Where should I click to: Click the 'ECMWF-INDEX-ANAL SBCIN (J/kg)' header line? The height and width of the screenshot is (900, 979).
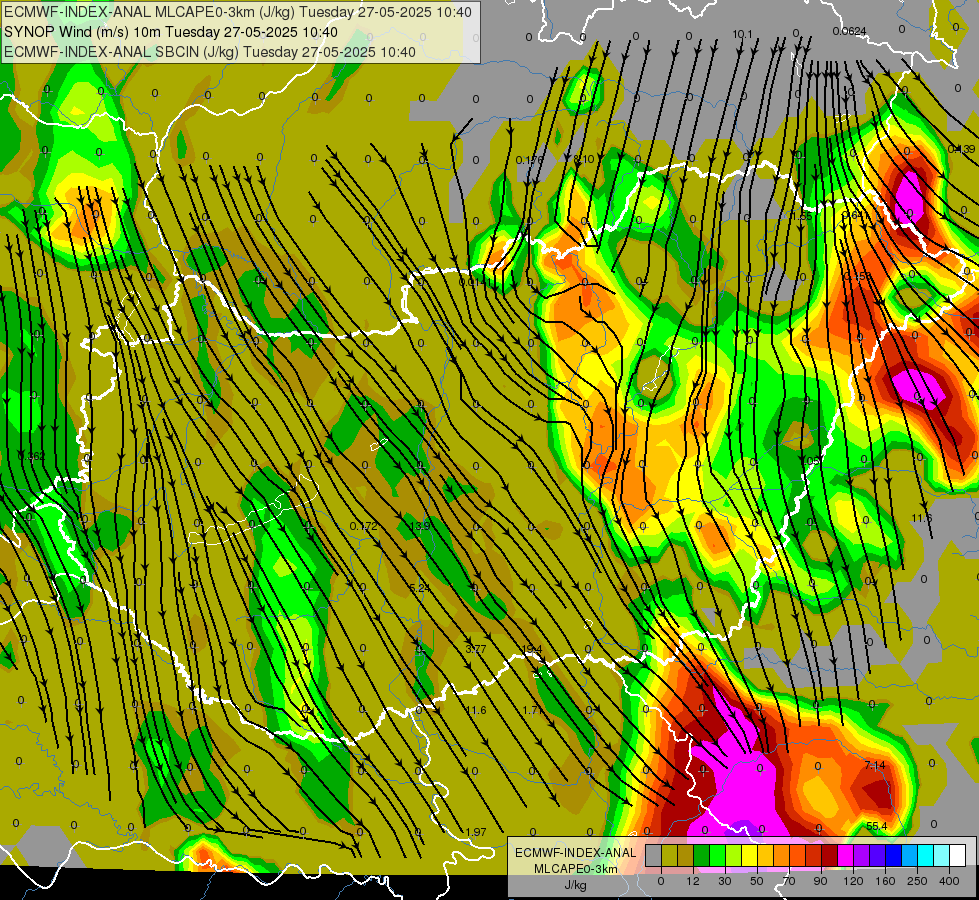[210, 52]
